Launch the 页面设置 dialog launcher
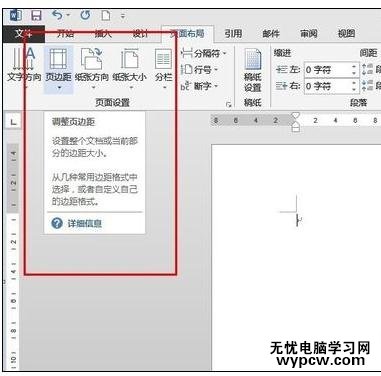Viewport: 381px width, 376px height. coord(229,104)
